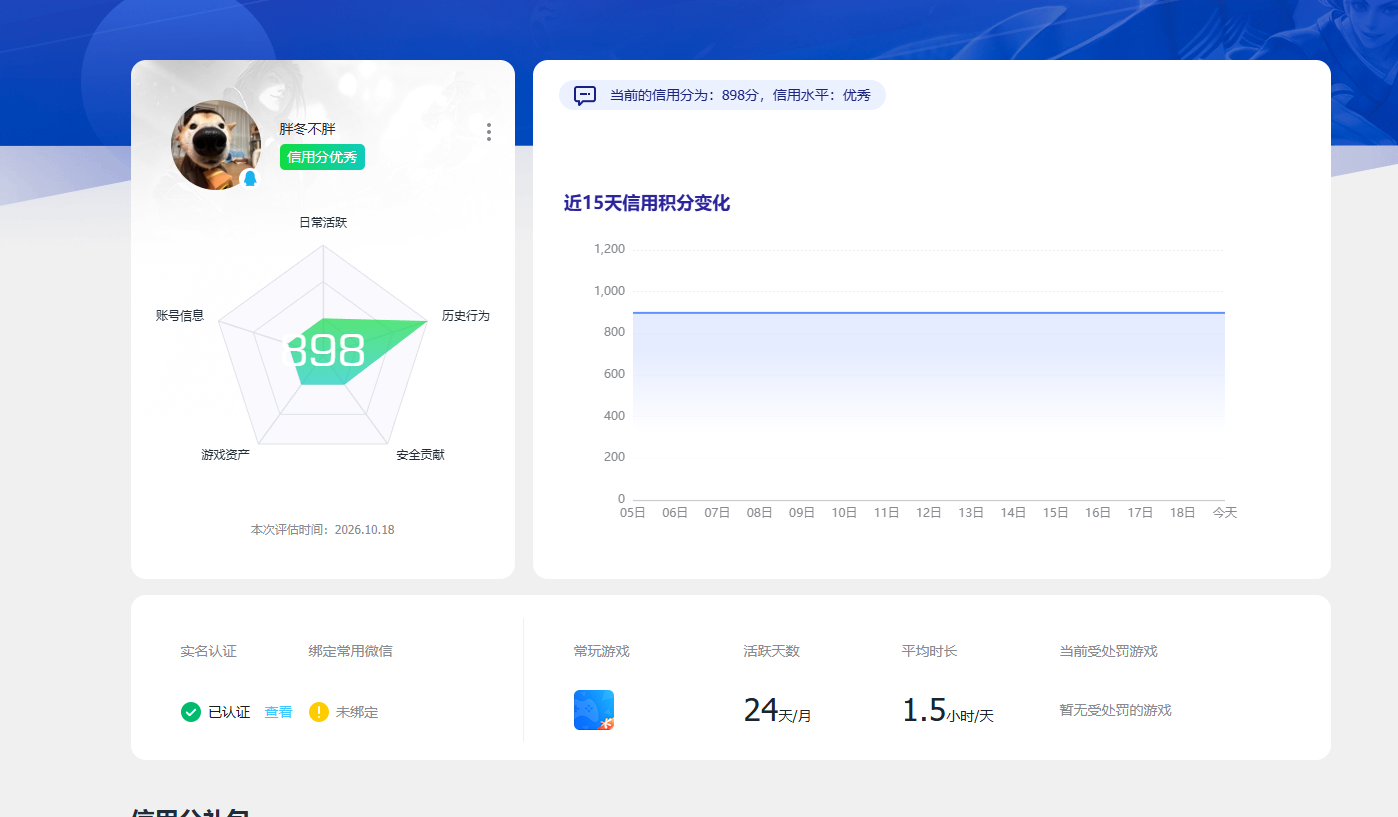The image size is (1398, 817).
Task: Click the 24天/月 active days value
Action: (778, 710)
